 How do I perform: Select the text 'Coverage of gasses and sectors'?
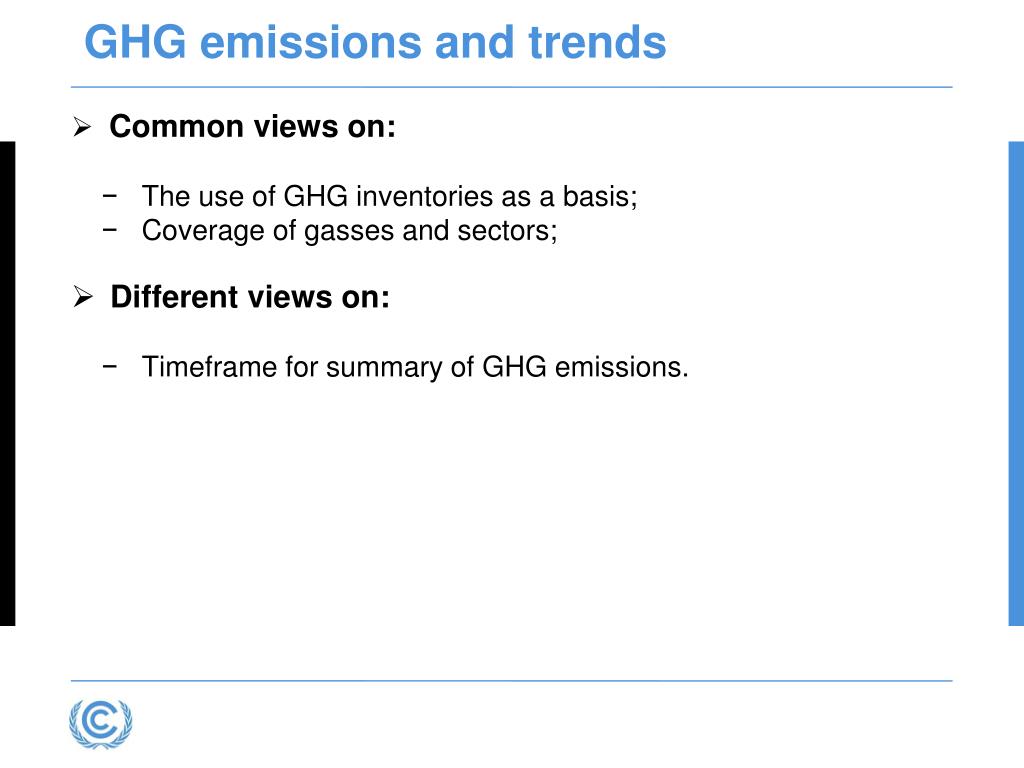[x=347, y=231]
